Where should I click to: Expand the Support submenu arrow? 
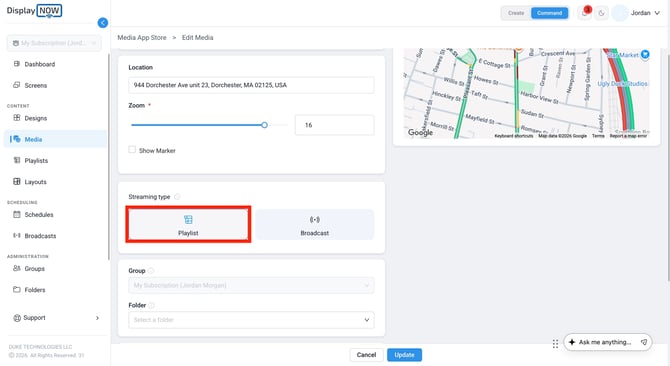coord(97,318)
